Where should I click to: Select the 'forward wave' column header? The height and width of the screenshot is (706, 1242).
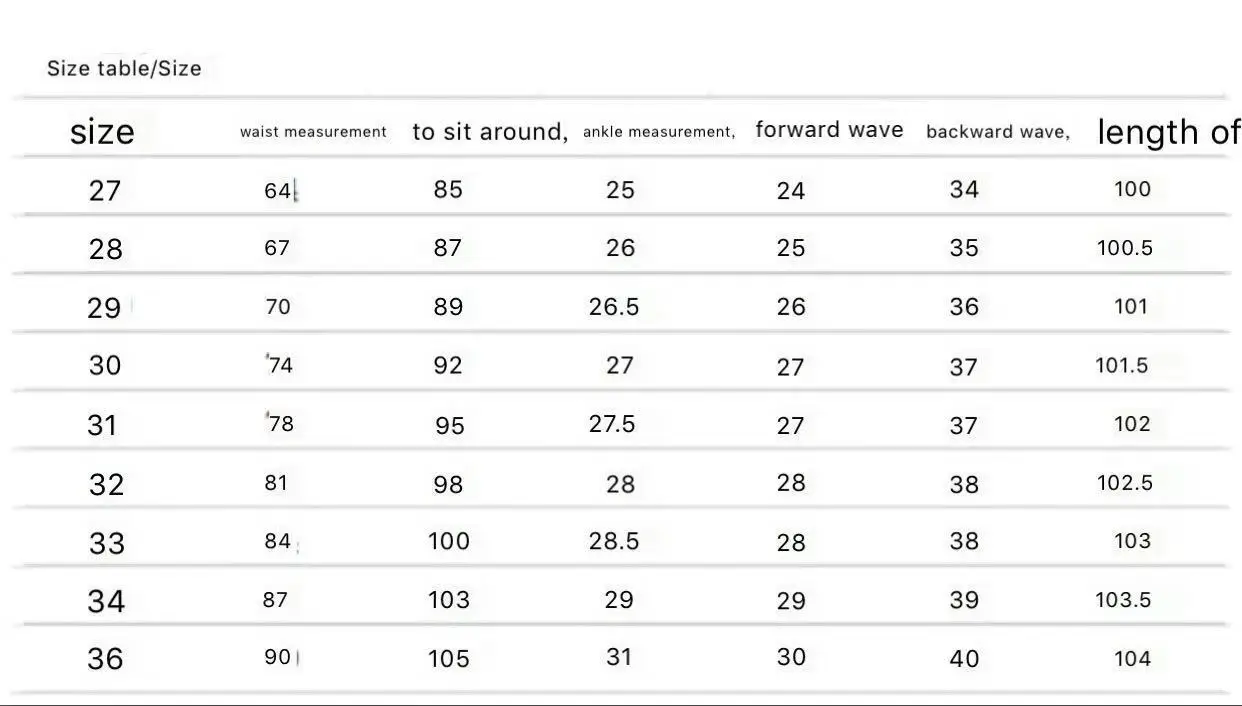point(829,130)
